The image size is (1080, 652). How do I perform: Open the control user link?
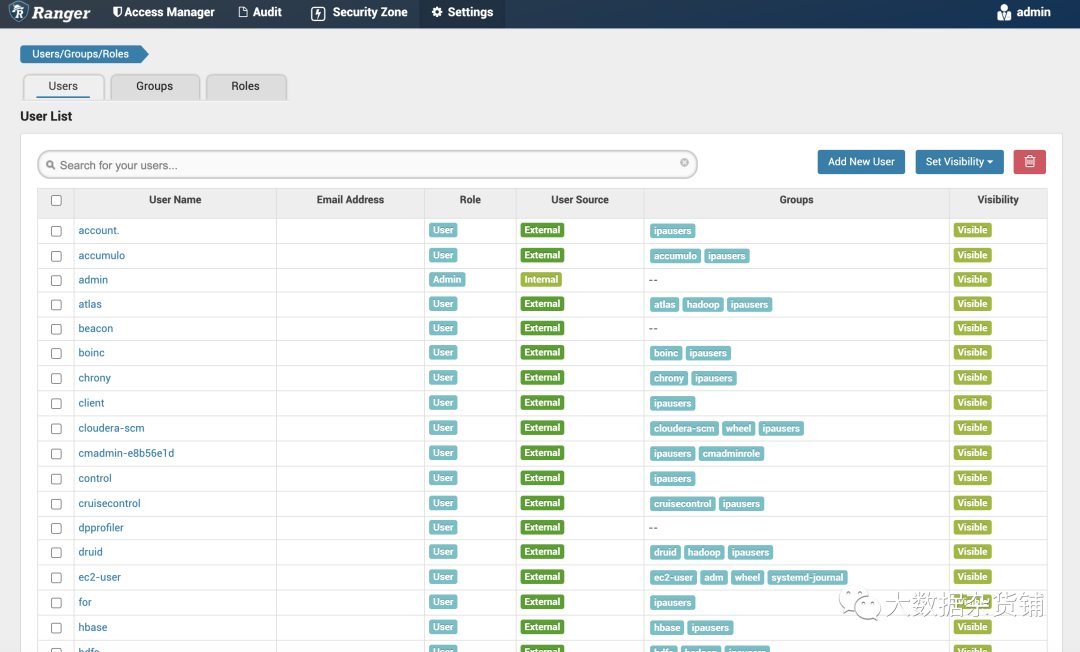tap(94, 478)
